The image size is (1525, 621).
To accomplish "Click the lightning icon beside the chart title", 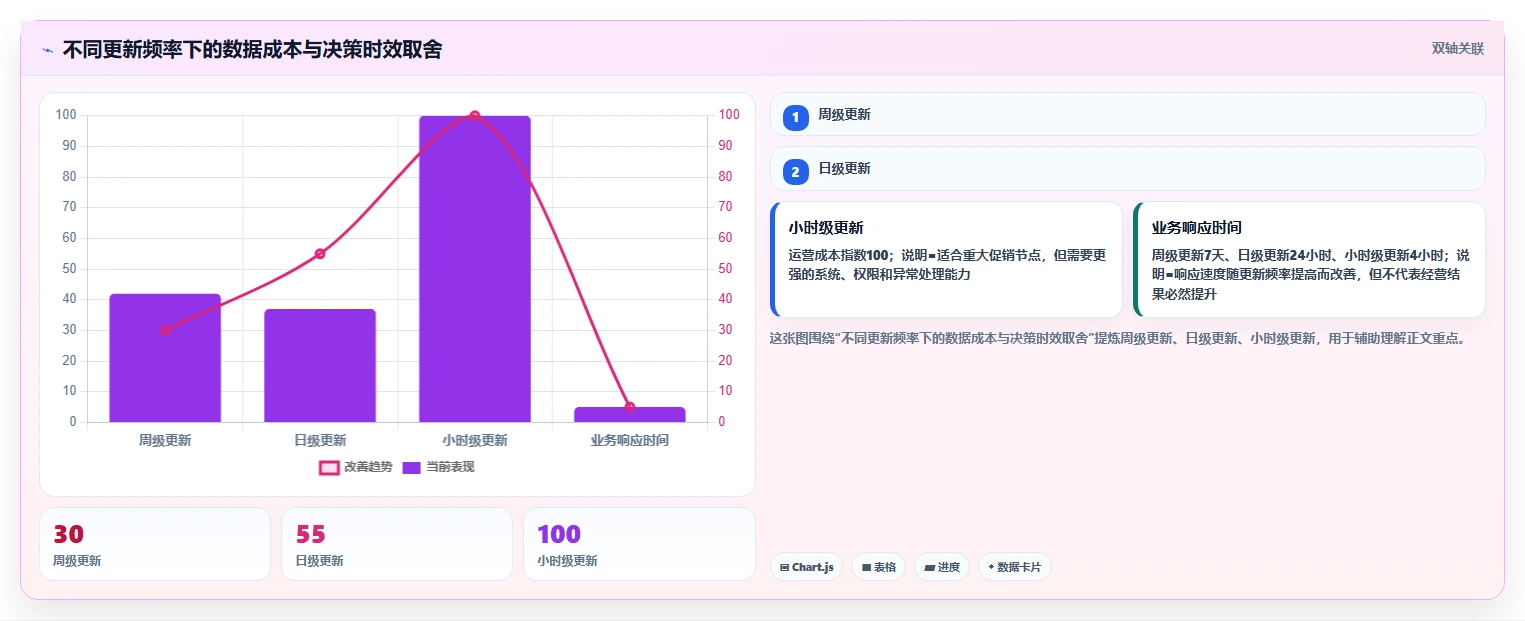I will [47, 50].
